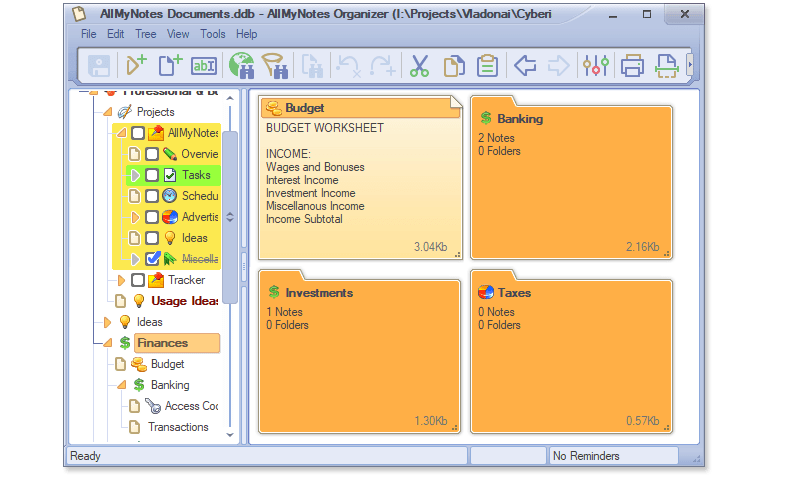Open the Tools menu

(x=213, y=34)
